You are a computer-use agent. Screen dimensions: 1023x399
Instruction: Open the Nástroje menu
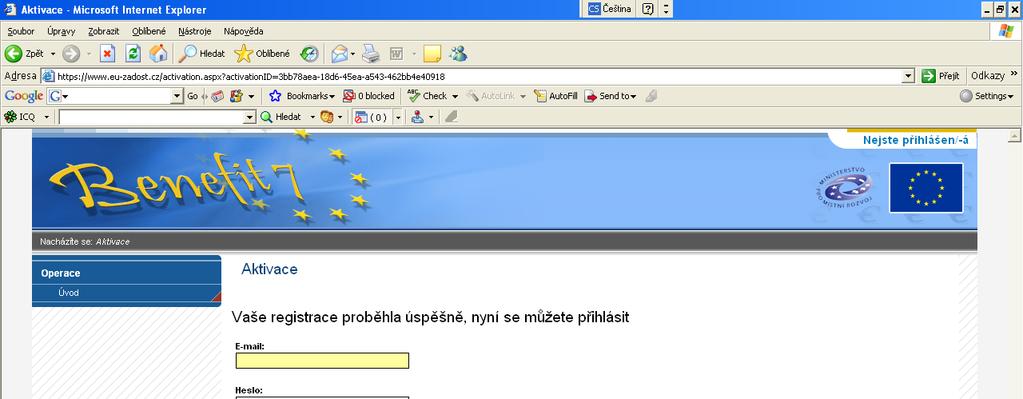[194, 31]
